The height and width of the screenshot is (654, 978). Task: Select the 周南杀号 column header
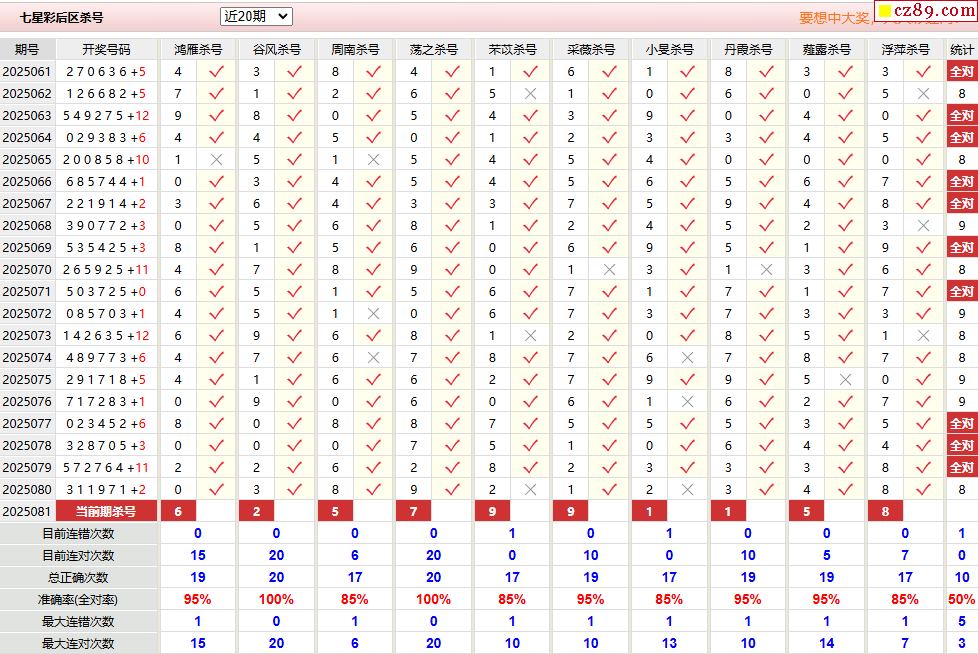[x=355, y=49]
